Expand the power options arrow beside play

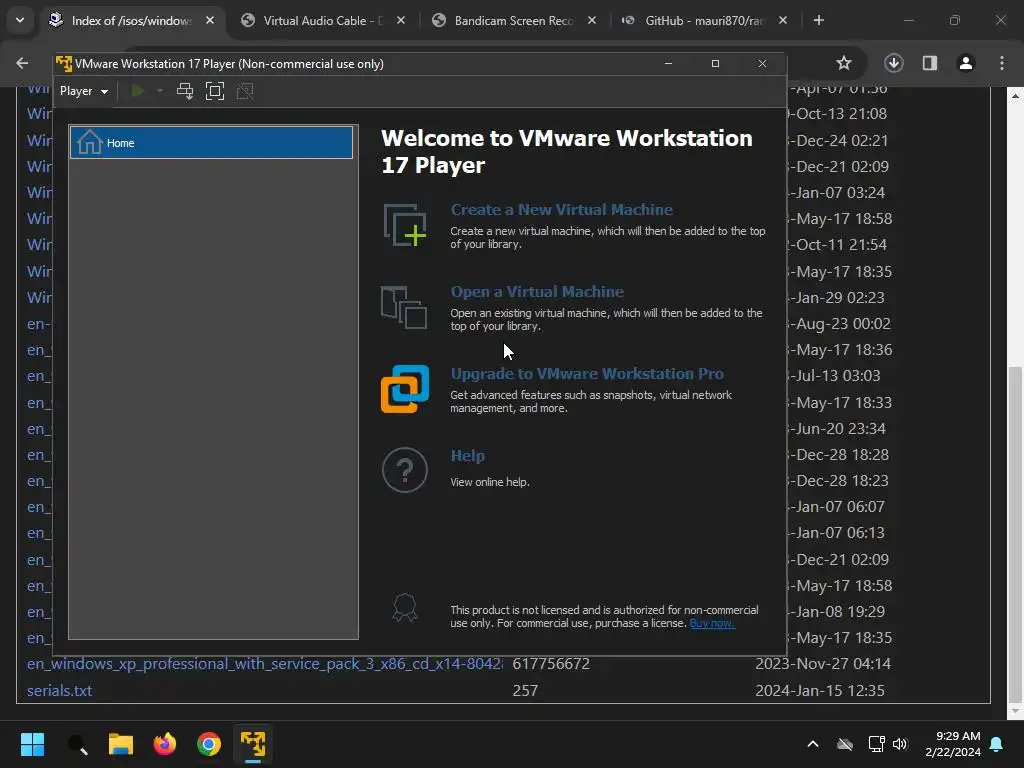coord(159,91)
